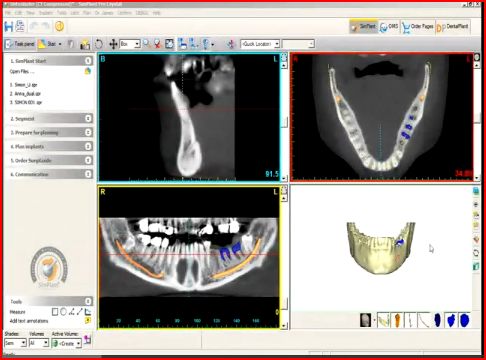
Task: Click the zoom magnifier icon
Action: point(146,44)
